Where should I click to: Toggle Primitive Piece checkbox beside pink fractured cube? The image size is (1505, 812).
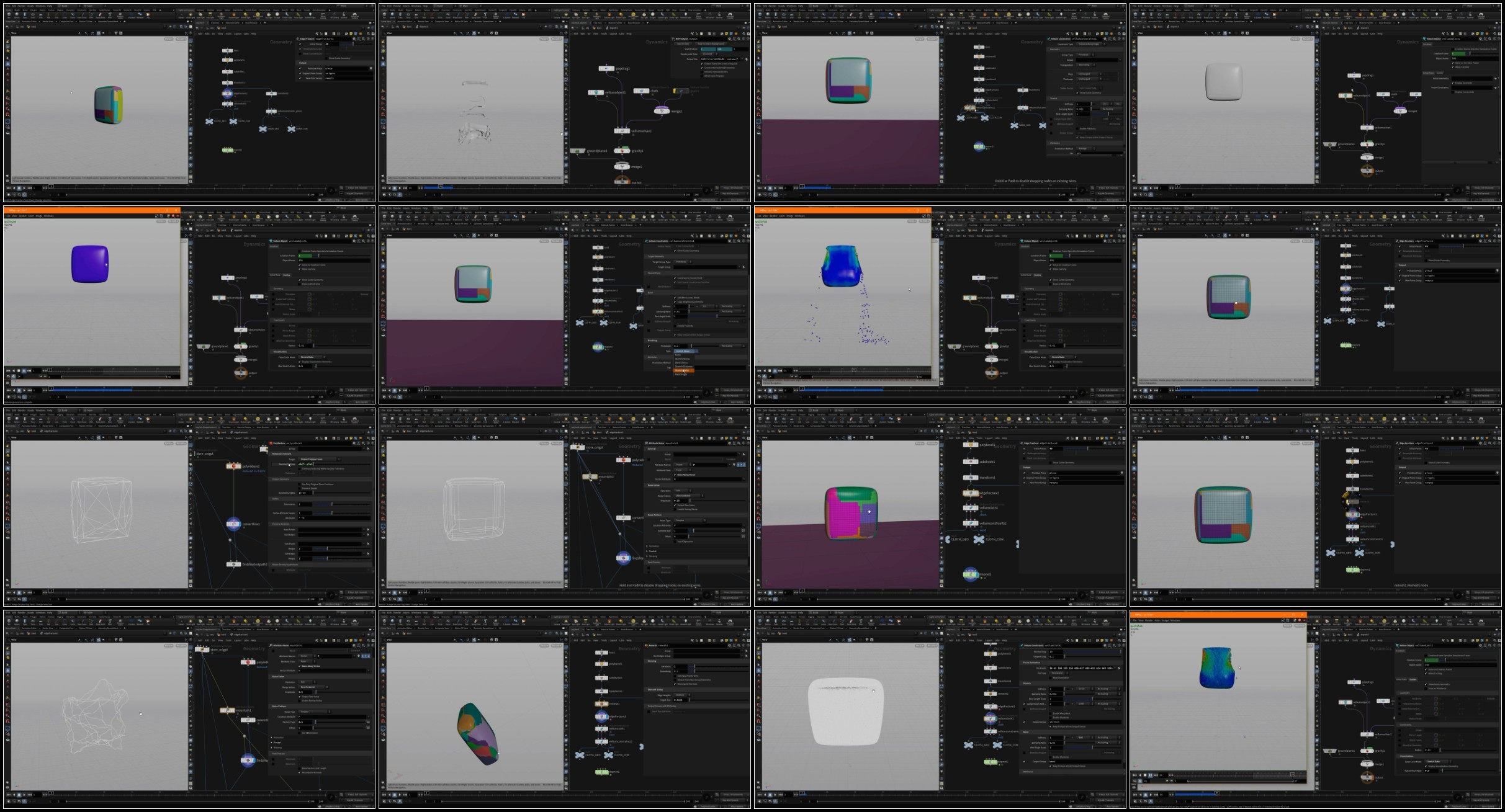(x=1025, y=473)
